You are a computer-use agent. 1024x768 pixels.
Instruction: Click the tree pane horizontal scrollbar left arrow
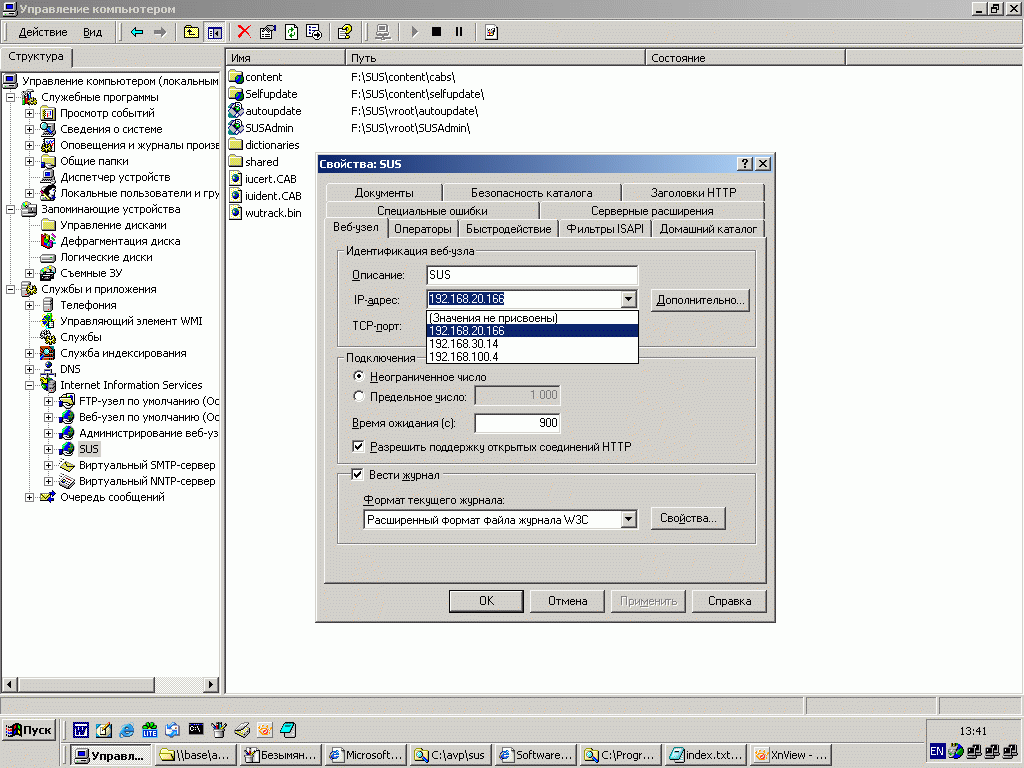(10, 684)
